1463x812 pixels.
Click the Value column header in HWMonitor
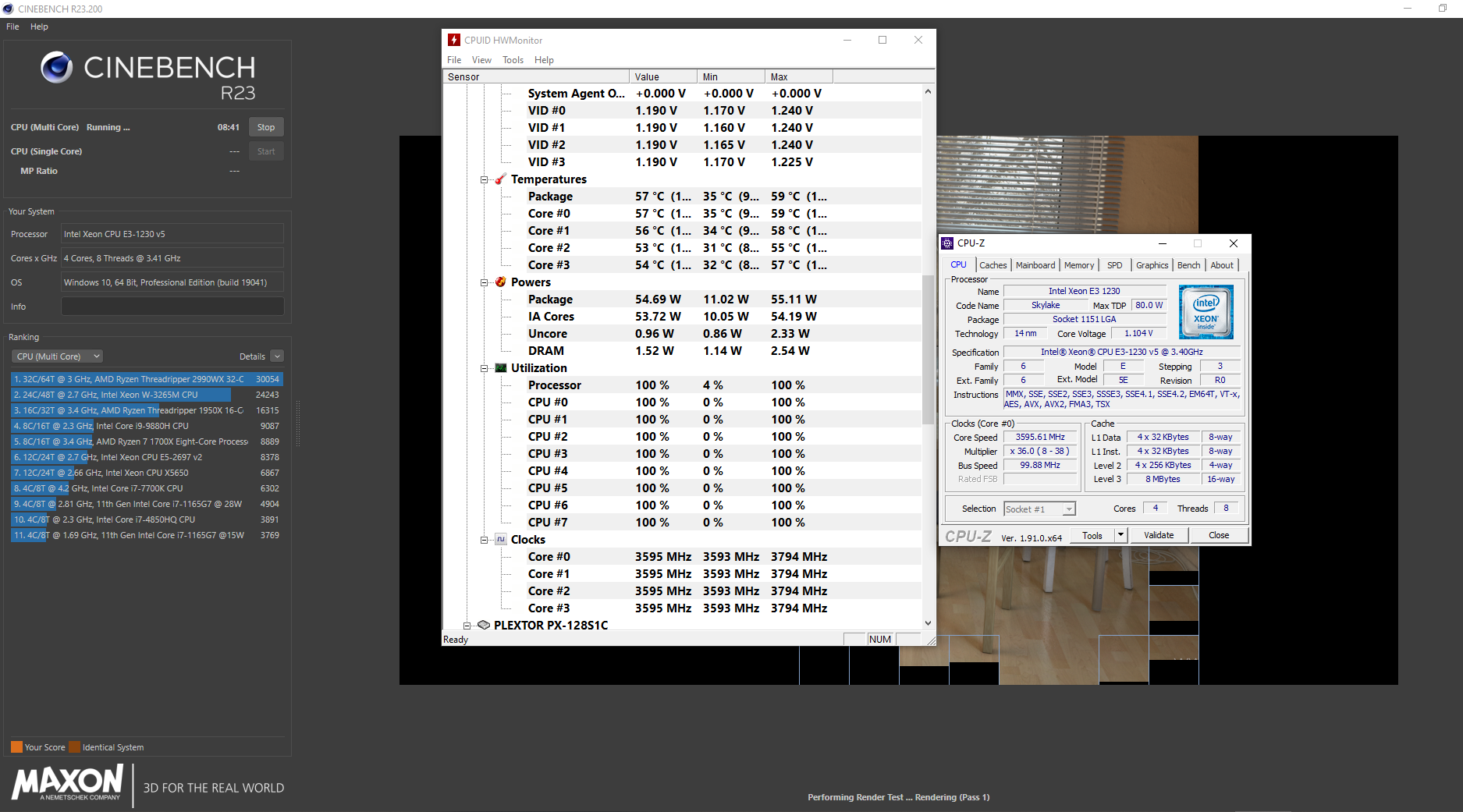663,76
